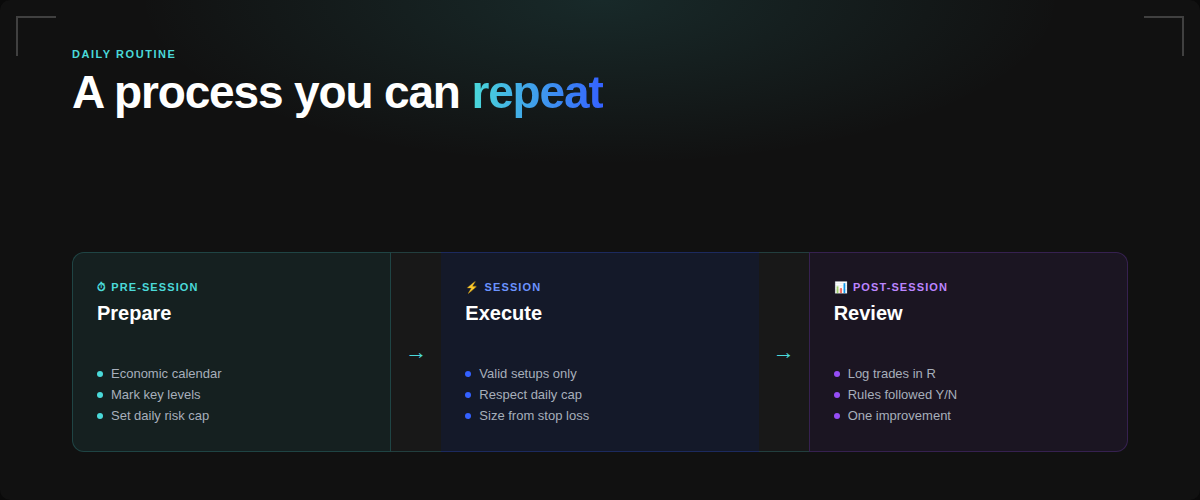
Task: Click the "Log trades in R" item
Action: click(891, 374)
